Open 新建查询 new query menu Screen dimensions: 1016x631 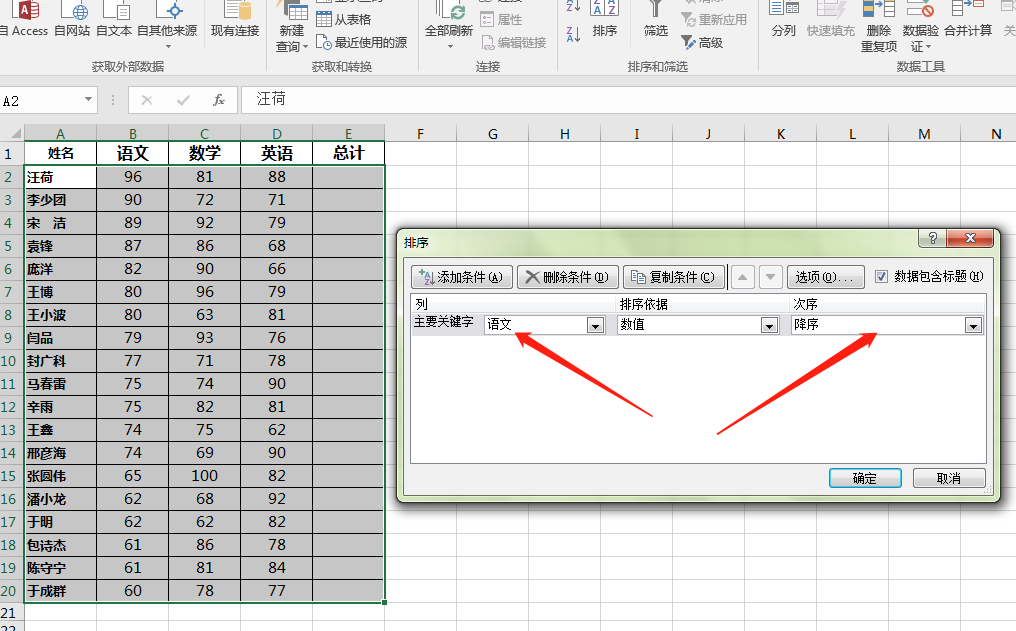pyautogui.click(x=291, y=27)
